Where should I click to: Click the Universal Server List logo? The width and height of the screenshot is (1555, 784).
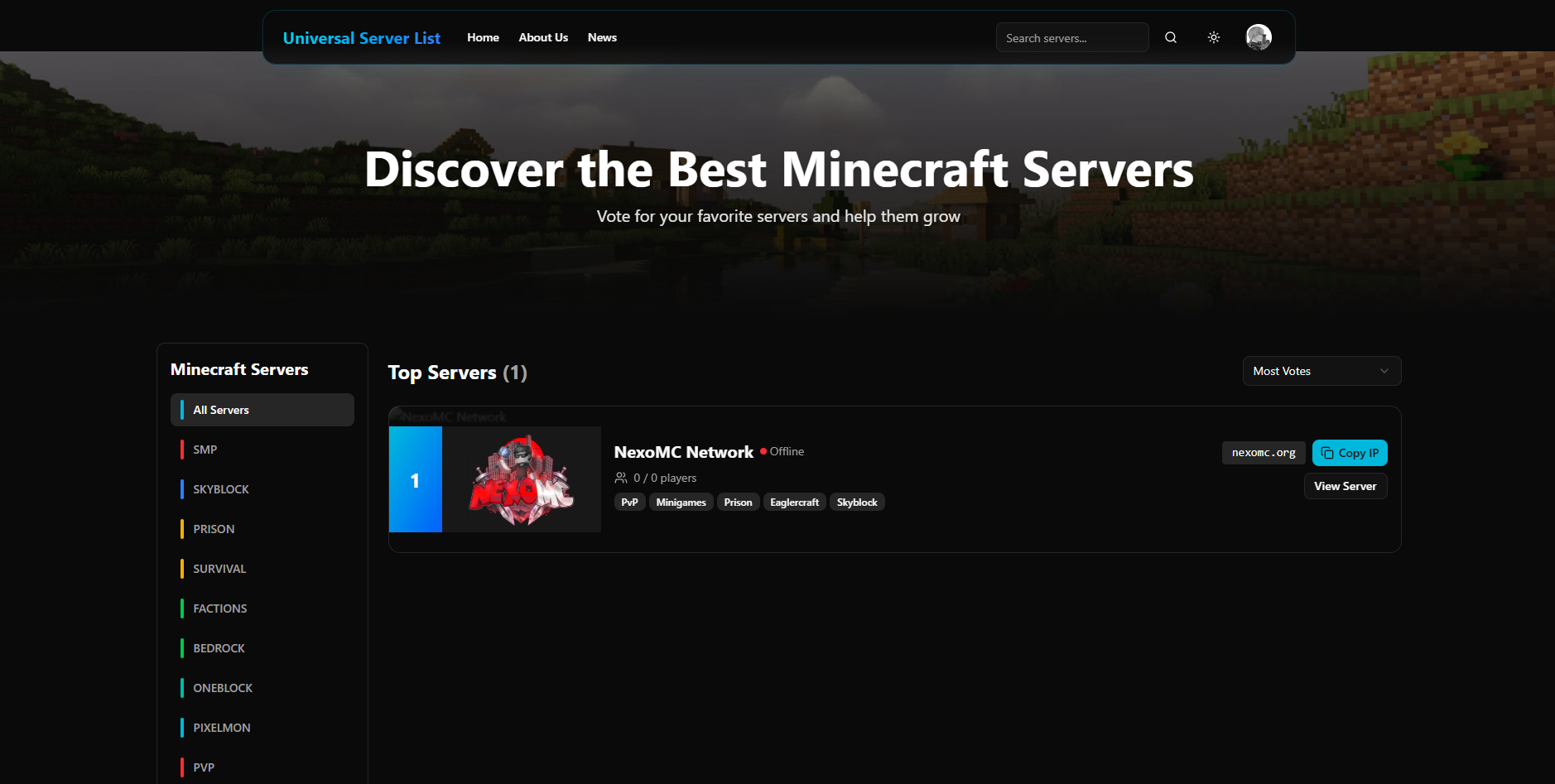pyautogui.click(x=361, y=38)
